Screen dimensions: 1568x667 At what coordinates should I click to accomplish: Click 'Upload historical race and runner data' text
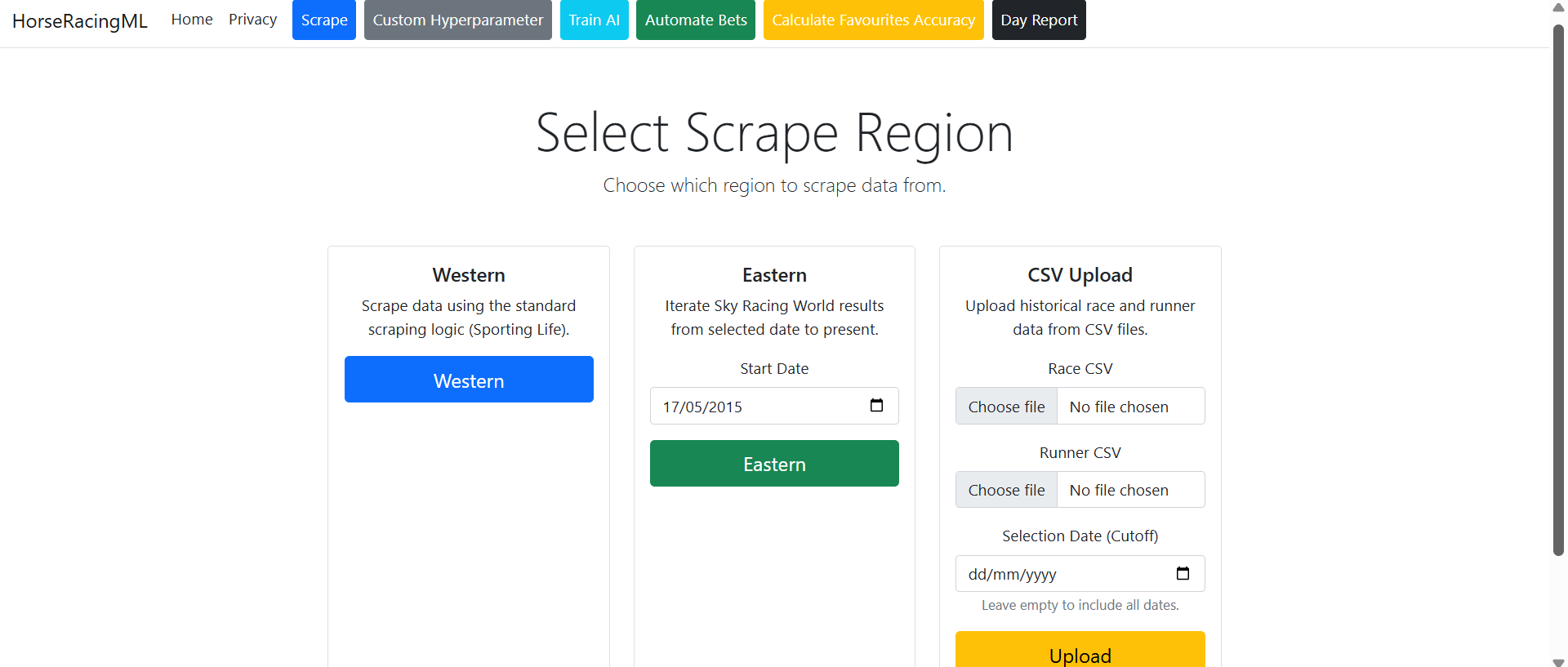point(1080,318)
